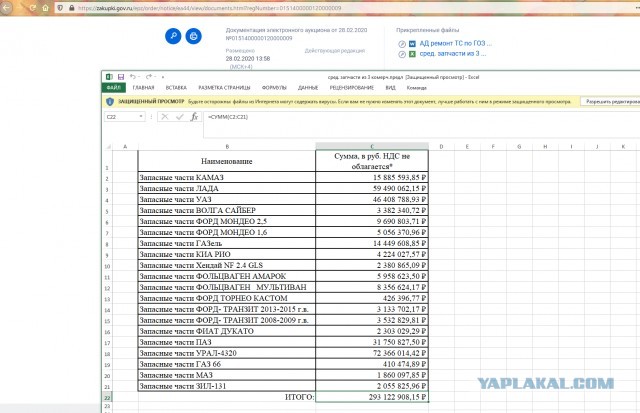Click the publication date 28.02.2020 13:58
Screen dimensions: 640x413
(x=248, y=58)
